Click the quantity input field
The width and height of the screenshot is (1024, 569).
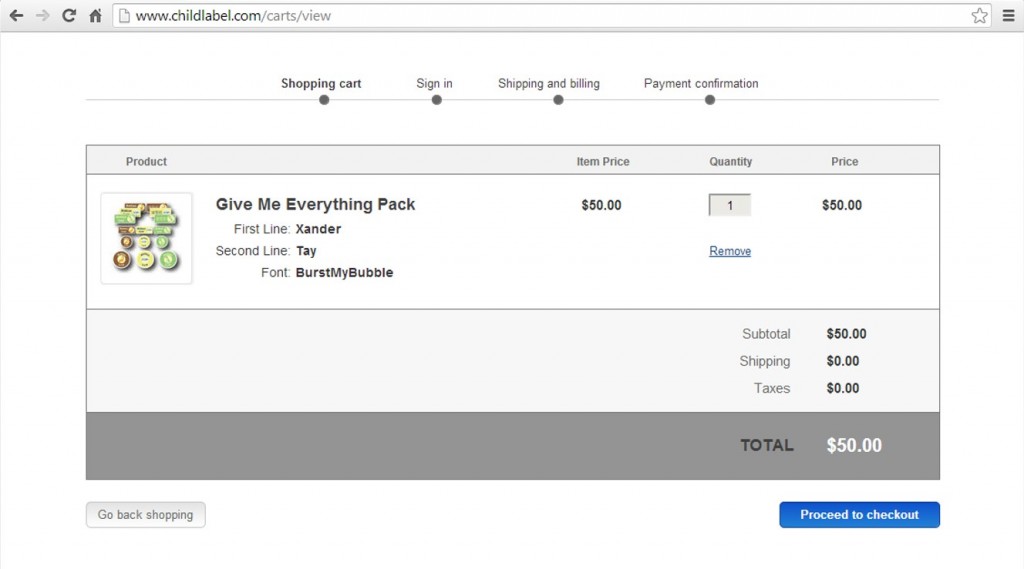(x=729, y=205)
